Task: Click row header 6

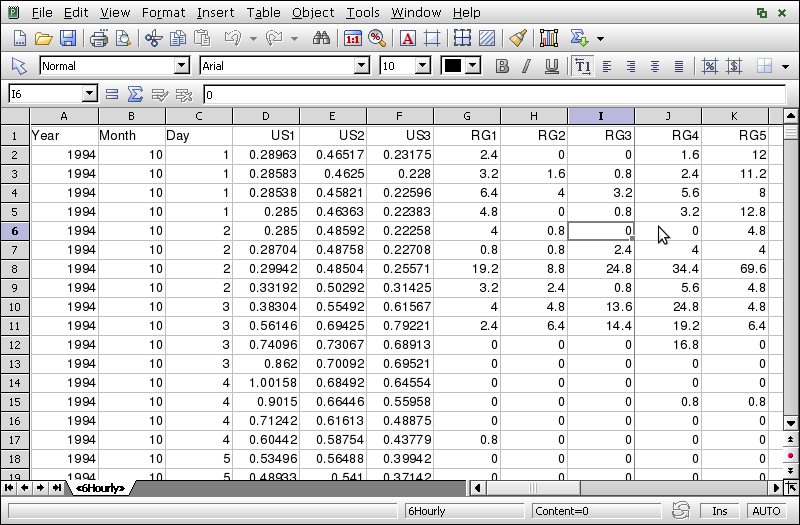Action: click(14, 231)
